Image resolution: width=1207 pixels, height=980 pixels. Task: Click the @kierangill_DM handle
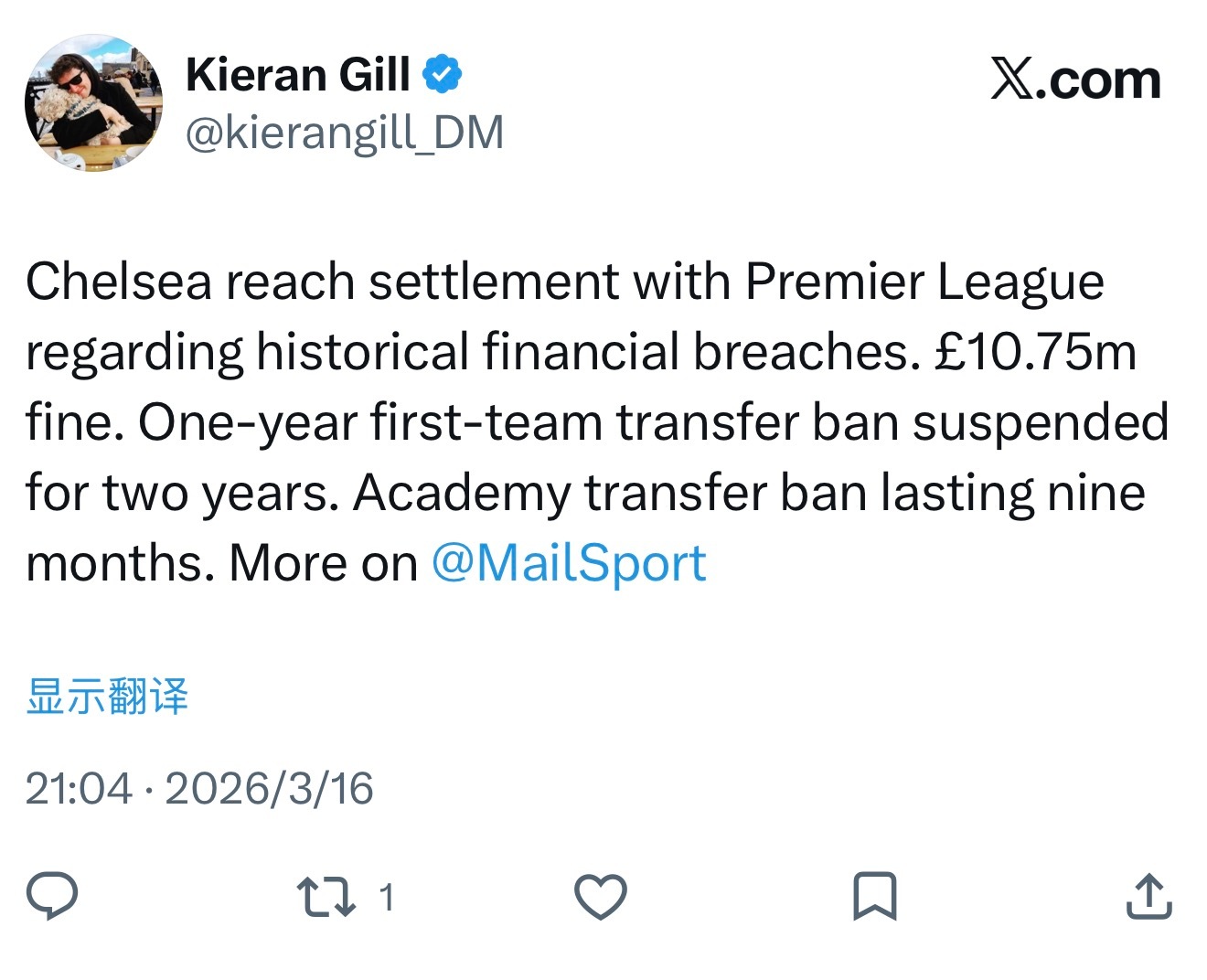click(x=346, y=131)
